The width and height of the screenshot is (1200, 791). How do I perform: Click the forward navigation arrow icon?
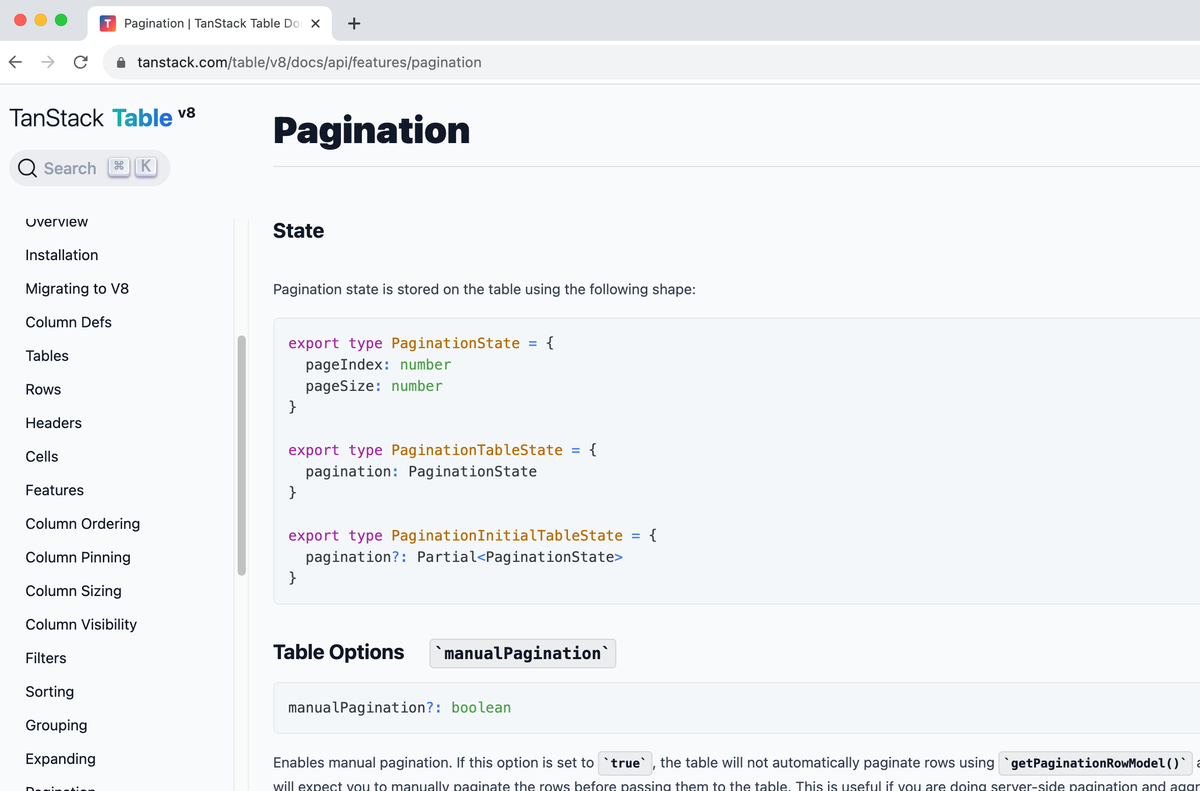click(x=47, y=62)
